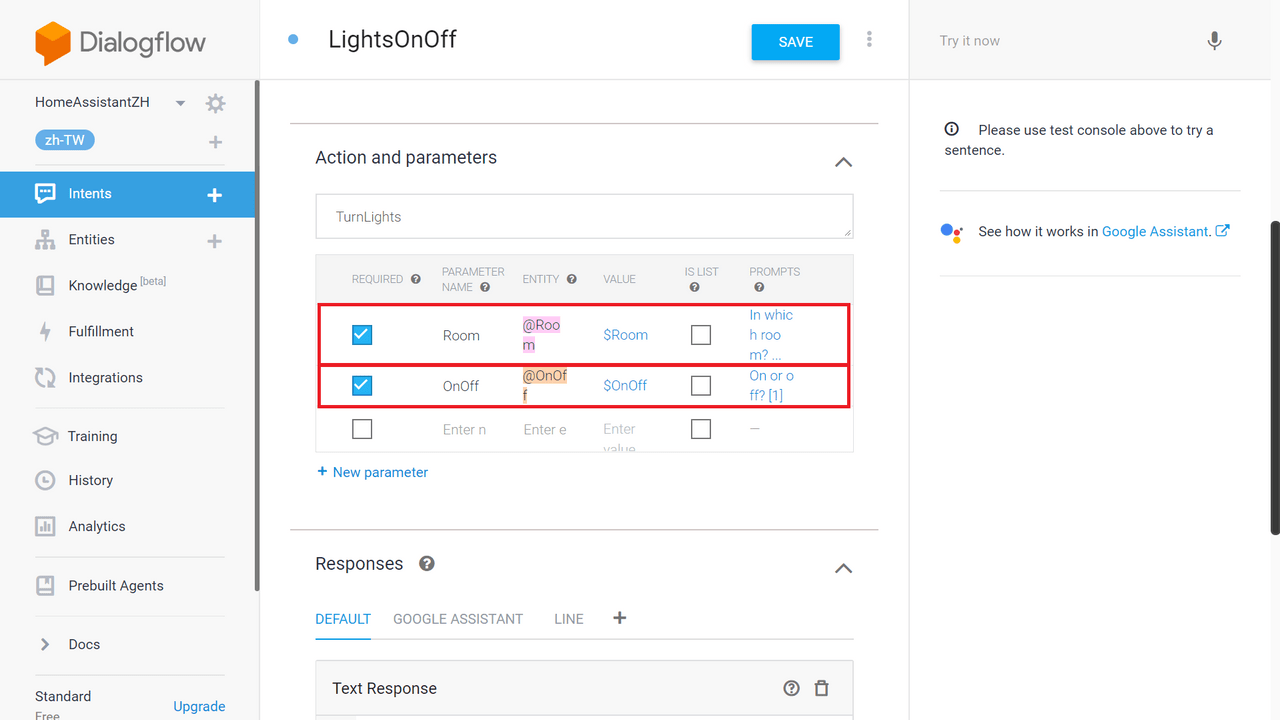This screenshot has width=1280, height=720.
Task: Click the Fulfillment lightning bolt icon
Action: click(x=45, y=332)
